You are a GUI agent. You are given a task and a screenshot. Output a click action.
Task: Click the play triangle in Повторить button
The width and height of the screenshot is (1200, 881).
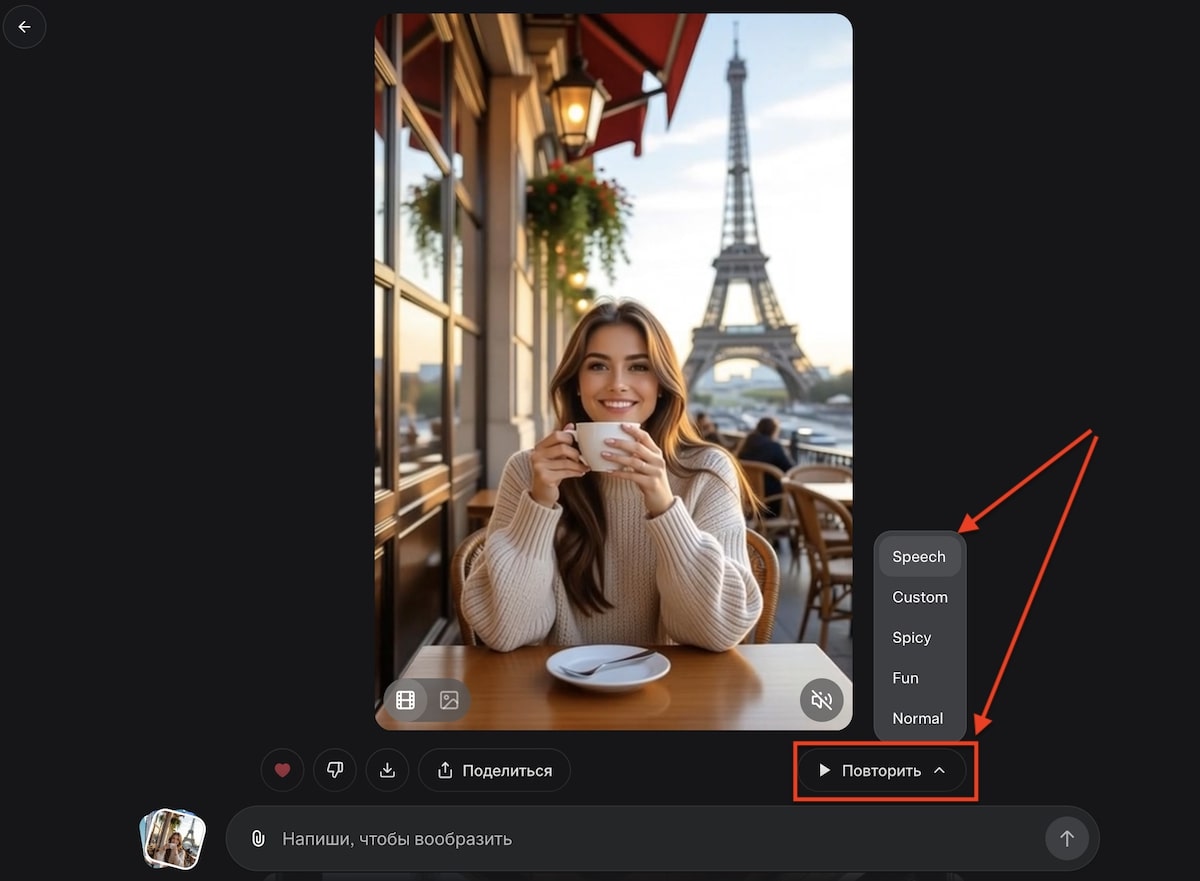(x=825, y=770)
